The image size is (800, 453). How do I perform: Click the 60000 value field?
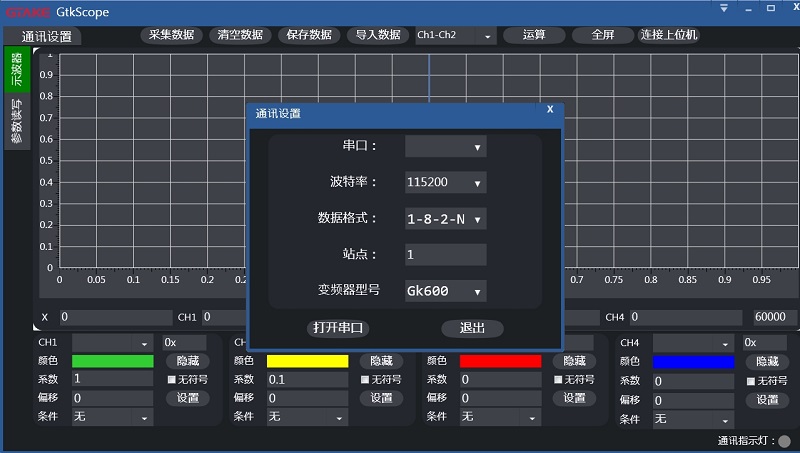(x=774, y=317)
